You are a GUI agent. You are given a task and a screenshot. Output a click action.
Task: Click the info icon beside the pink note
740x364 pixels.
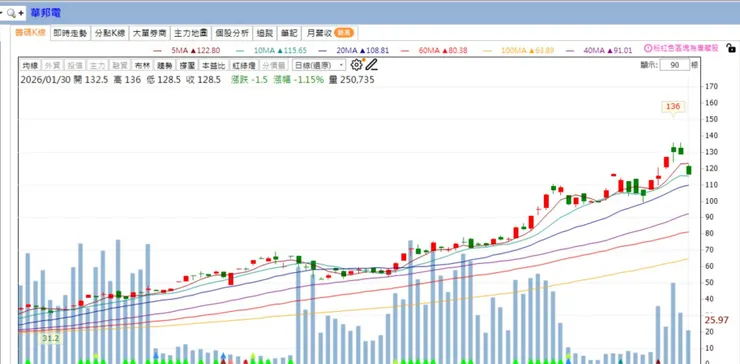click(x=648, y=48)
